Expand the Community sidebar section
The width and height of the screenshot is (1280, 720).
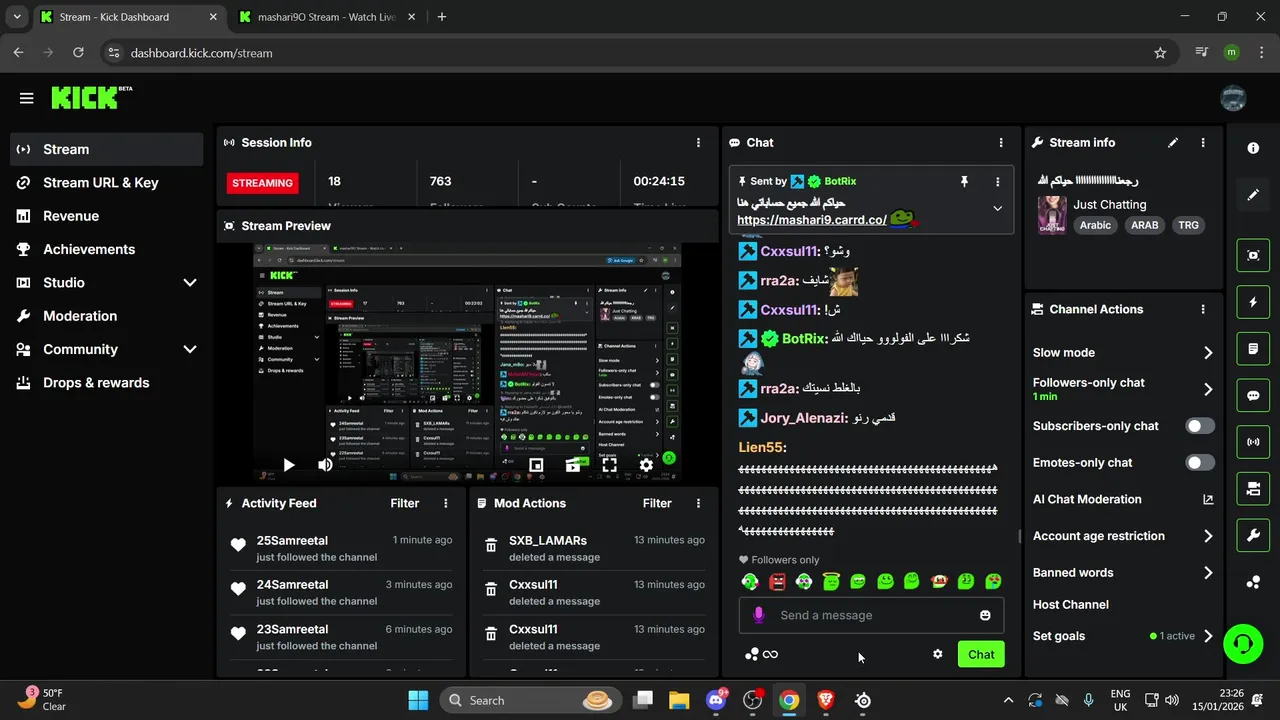click(x=190, y=349)
